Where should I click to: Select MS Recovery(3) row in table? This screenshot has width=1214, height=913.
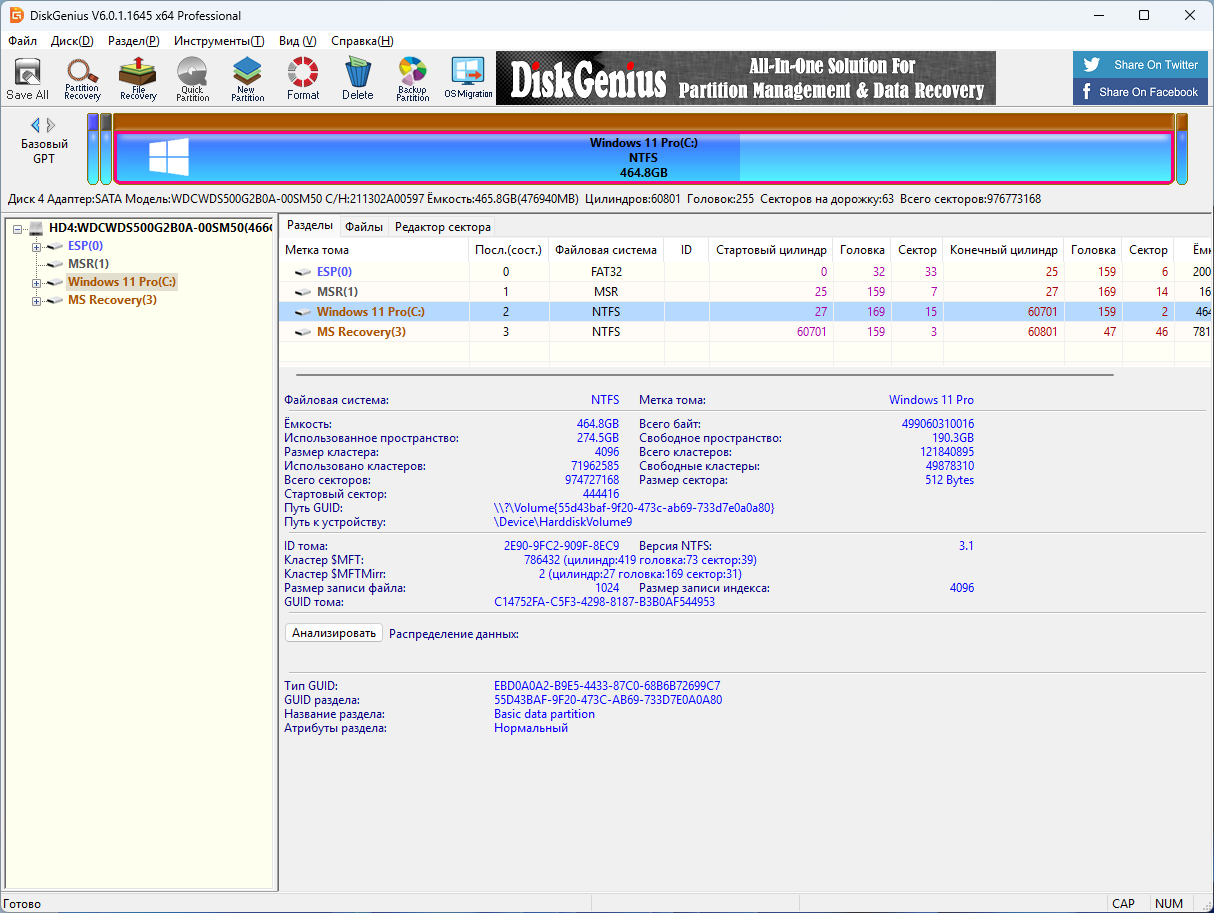tap(361, 331)
